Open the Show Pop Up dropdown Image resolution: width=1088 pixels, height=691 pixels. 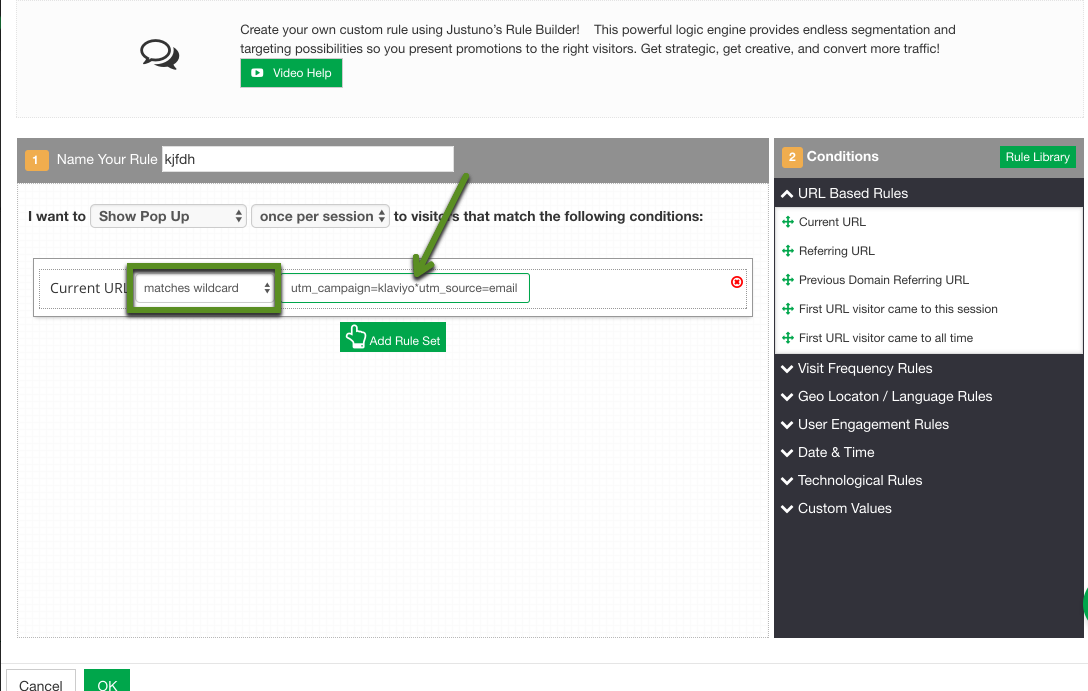[x=167, y=215]
